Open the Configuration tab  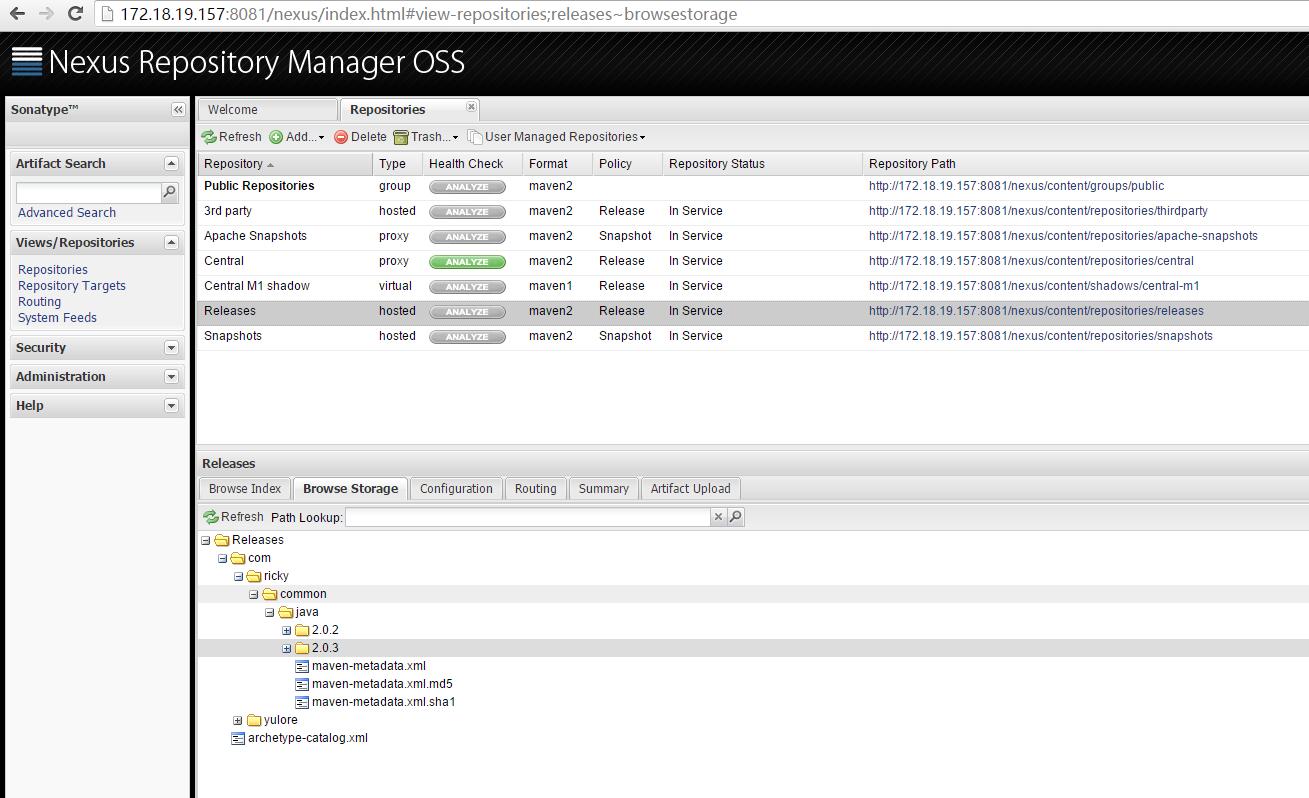click(x=456, y=489)
